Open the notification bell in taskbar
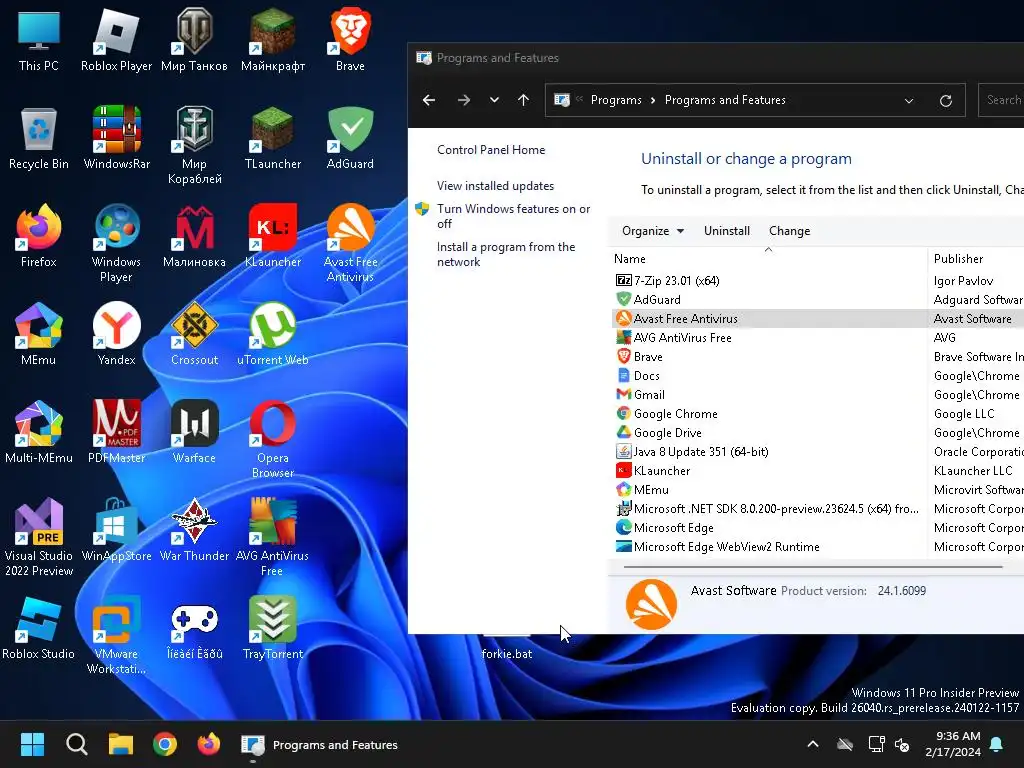Viewport: 1024px width, 768px height. point(997,744)
